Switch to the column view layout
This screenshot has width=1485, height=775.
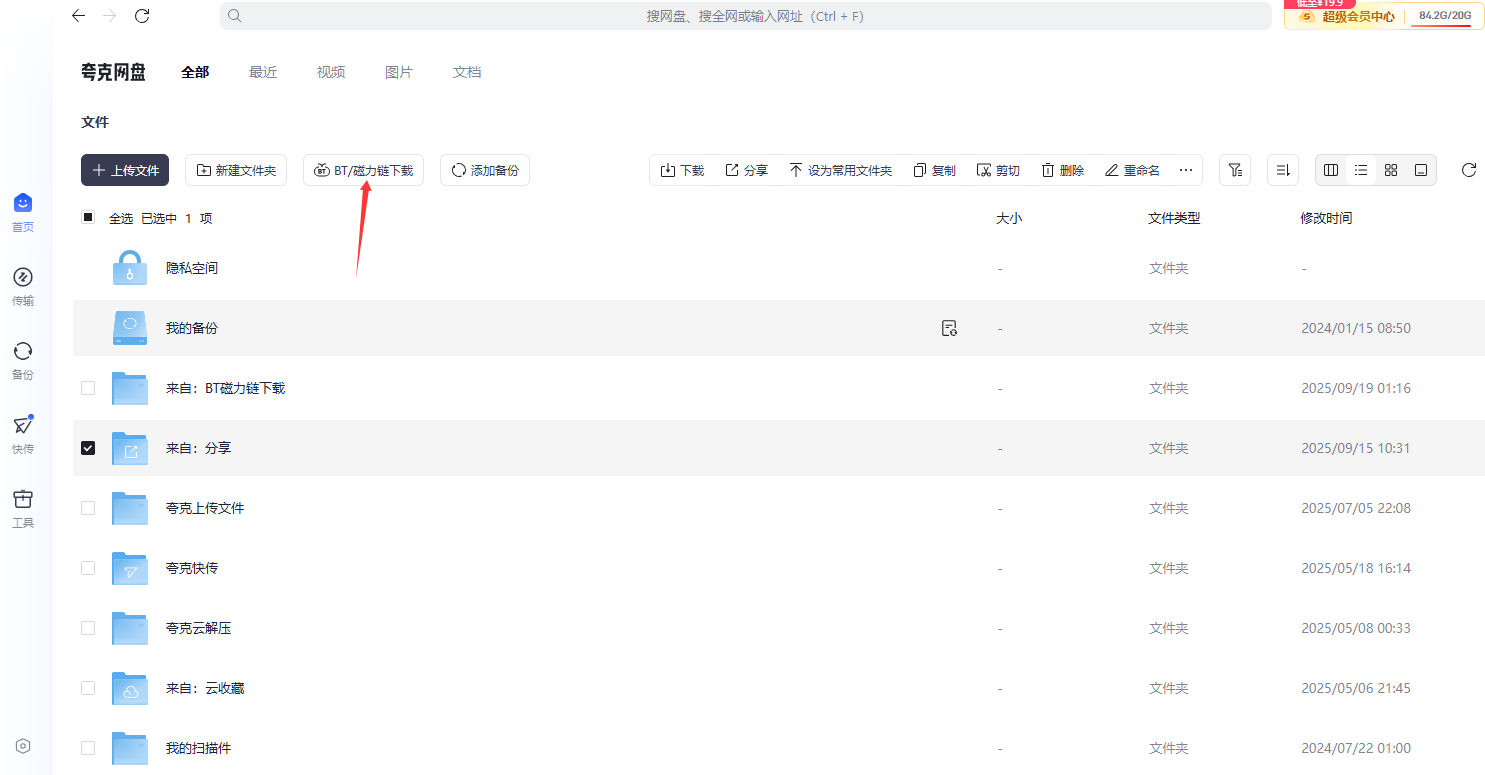(x=1331, y=170)
